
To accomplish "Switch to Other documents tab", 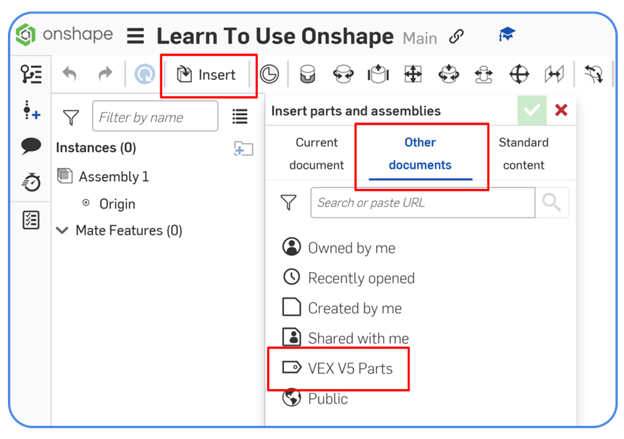I will tap(420, 153).
